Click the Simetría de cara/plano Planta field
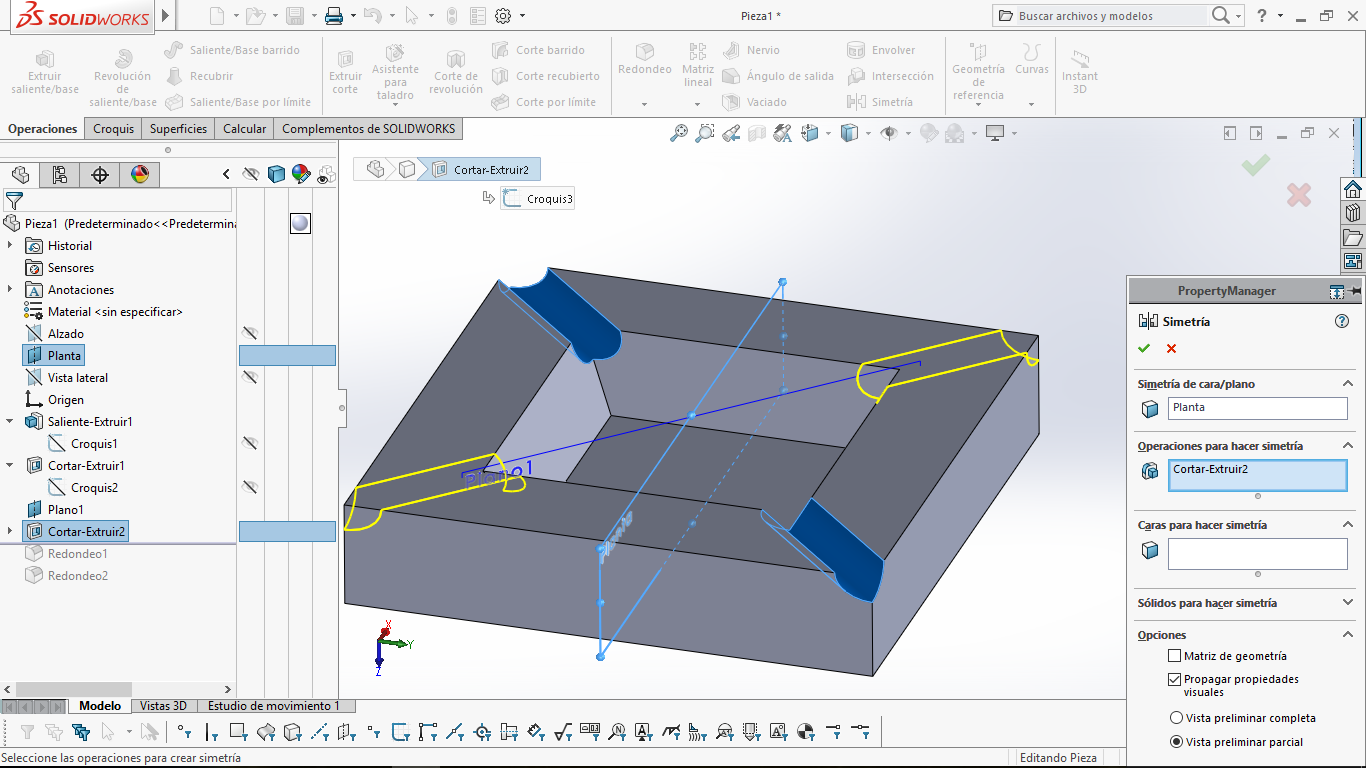The image size is (1366, 768). [1258, 408]
